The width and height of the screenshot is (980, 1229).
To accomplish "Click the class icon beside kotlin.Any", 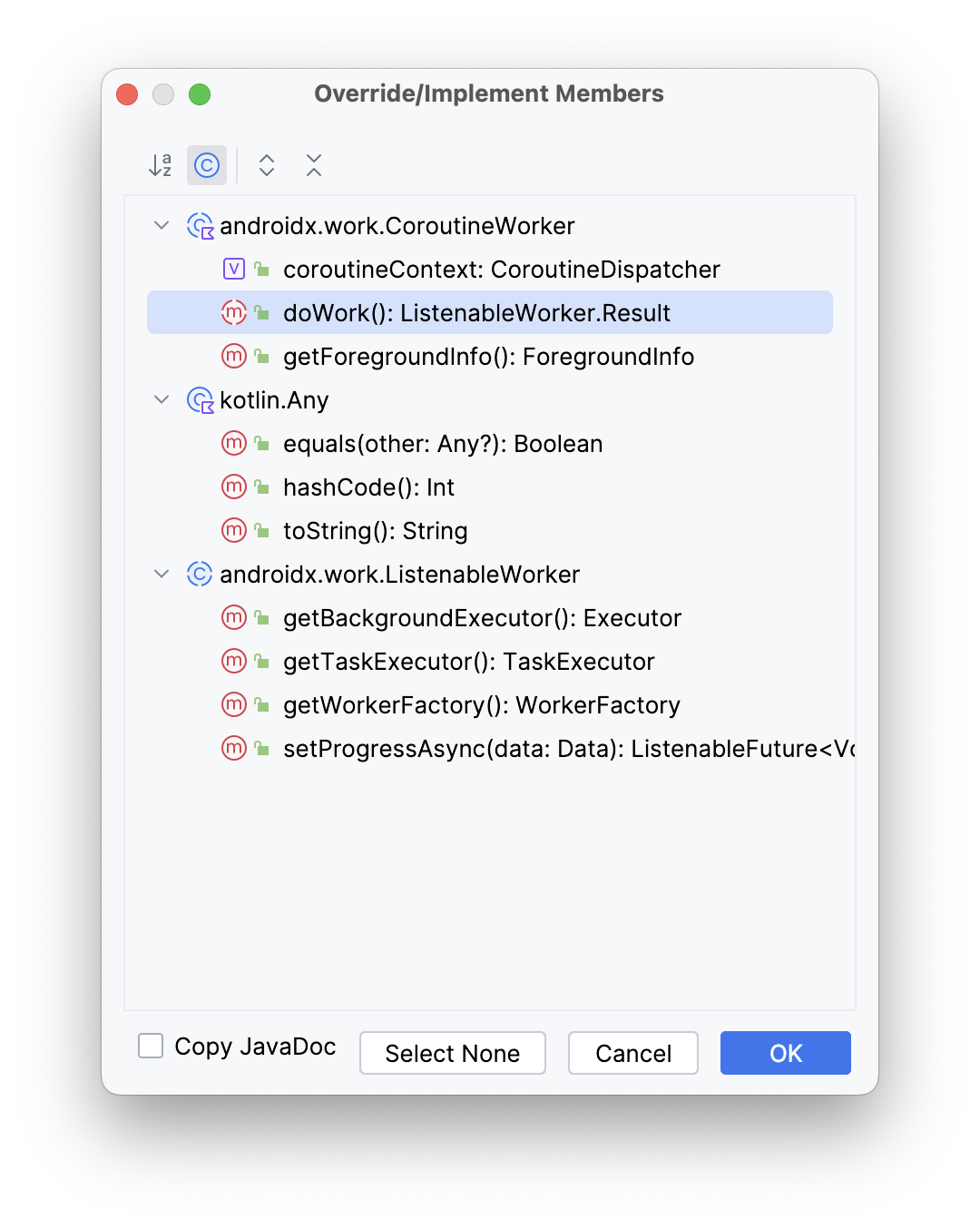I will (199, 399).
